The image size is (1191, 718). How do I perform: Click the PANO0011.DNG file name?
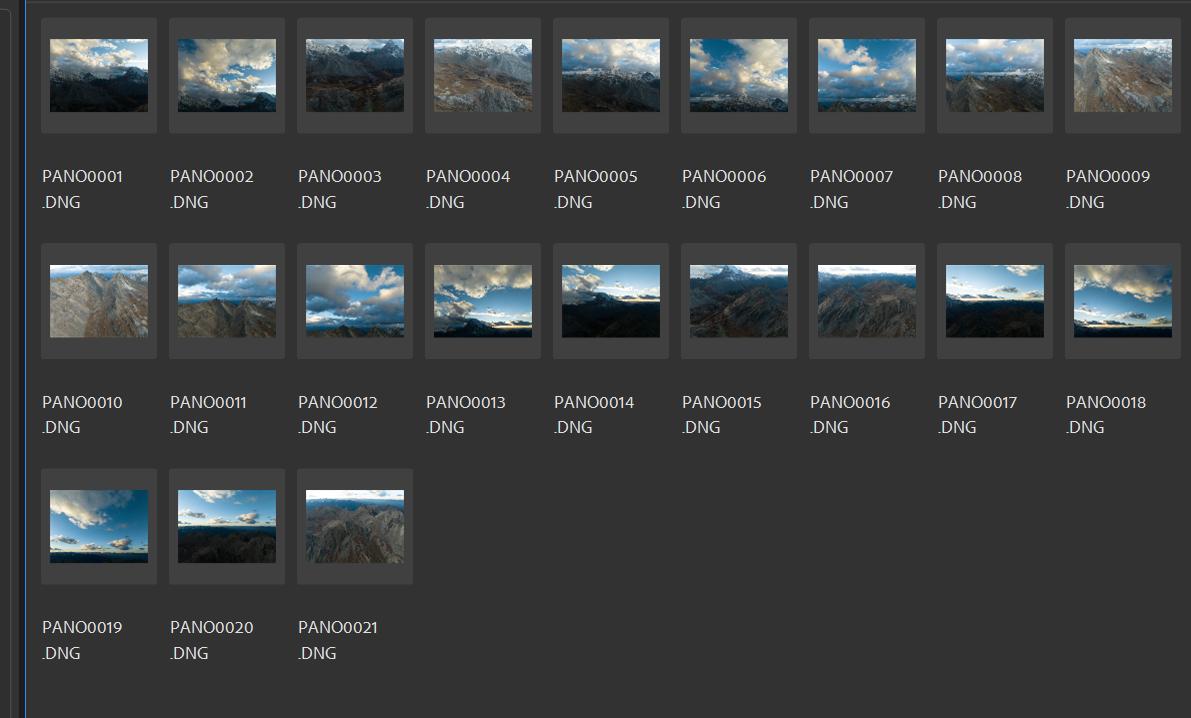click(208, 415)
